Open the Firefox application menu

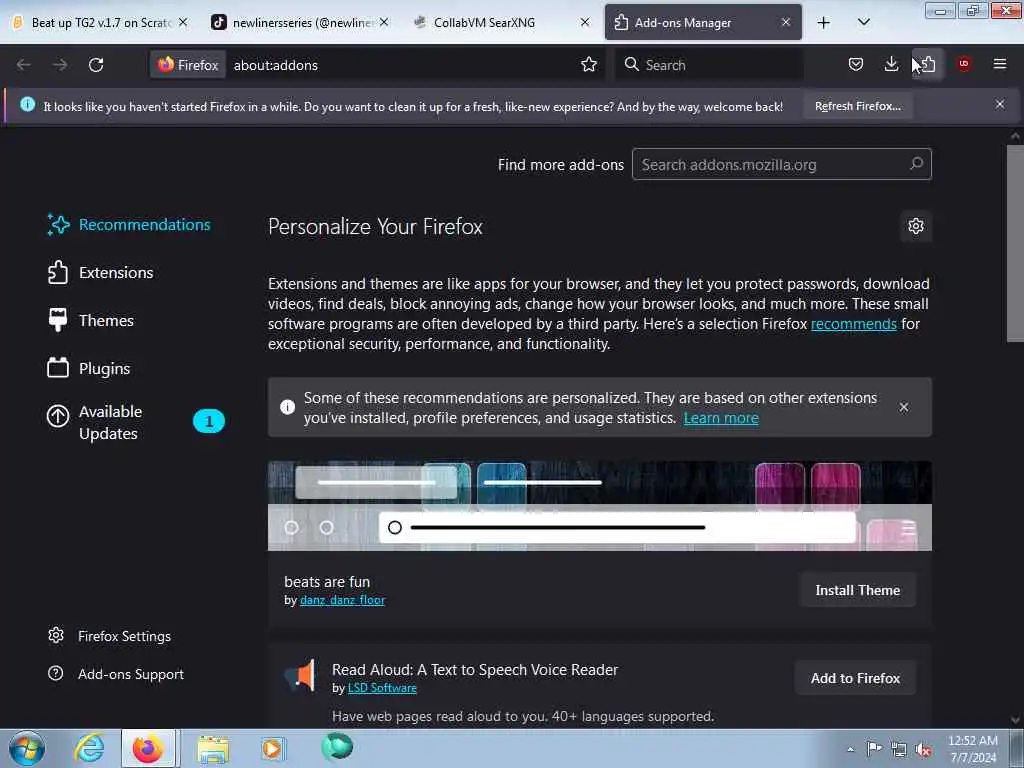click(x=999, y=64)
